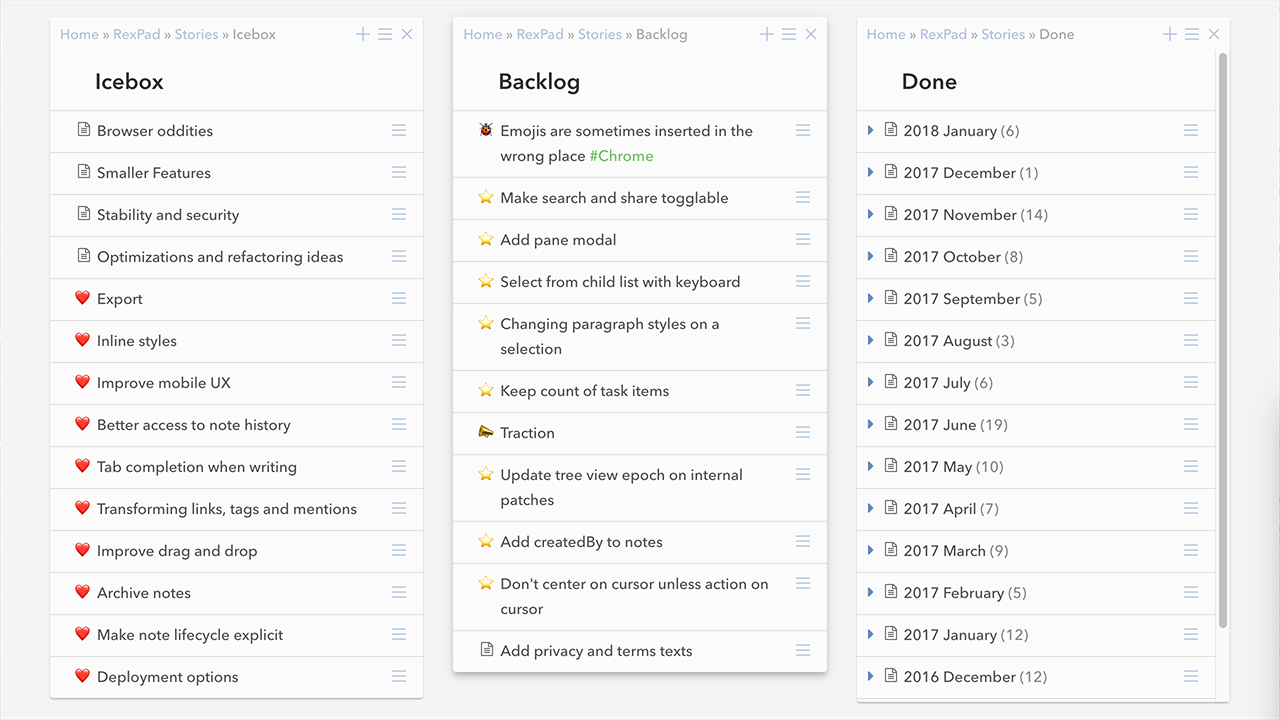Click the plus icon in Done pane header
1280x720 pixels.
(x=1170, y=34)
